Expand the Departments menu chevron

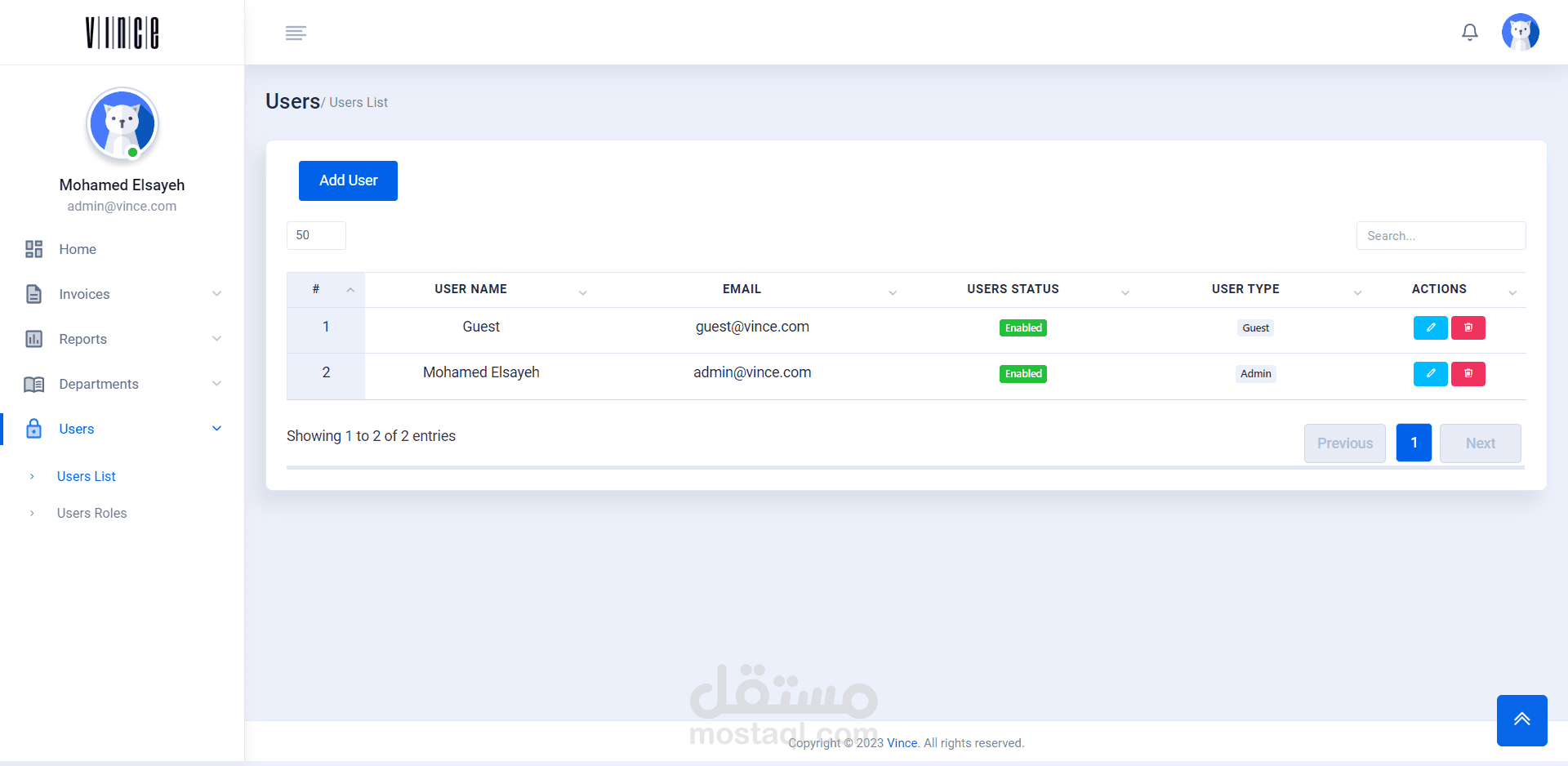point(216,384)
